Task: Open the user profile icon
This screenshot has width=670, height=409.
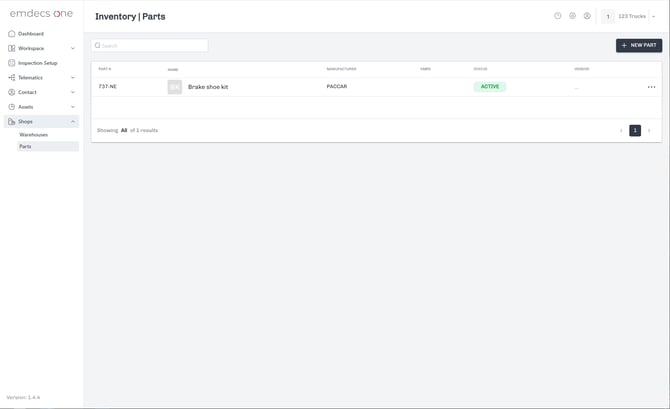Action: click(x=587, y=16)
